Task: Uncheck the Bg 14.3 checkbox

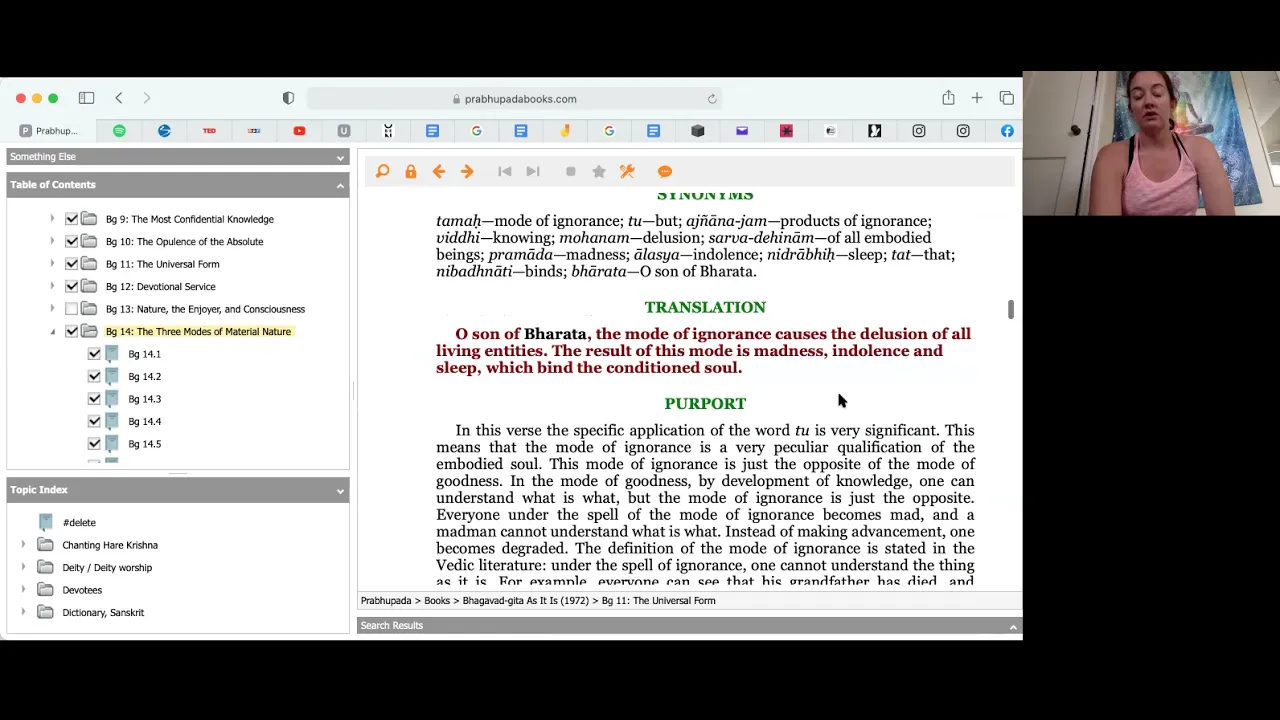Action: coord(94,399)
